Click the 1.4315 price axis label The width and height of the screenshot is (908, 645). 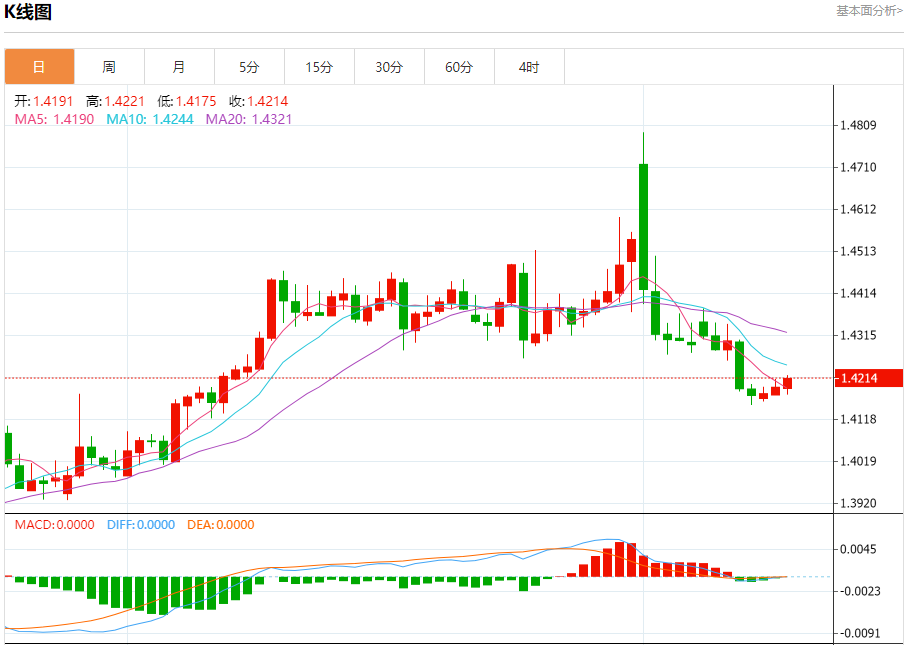point(859,335)
